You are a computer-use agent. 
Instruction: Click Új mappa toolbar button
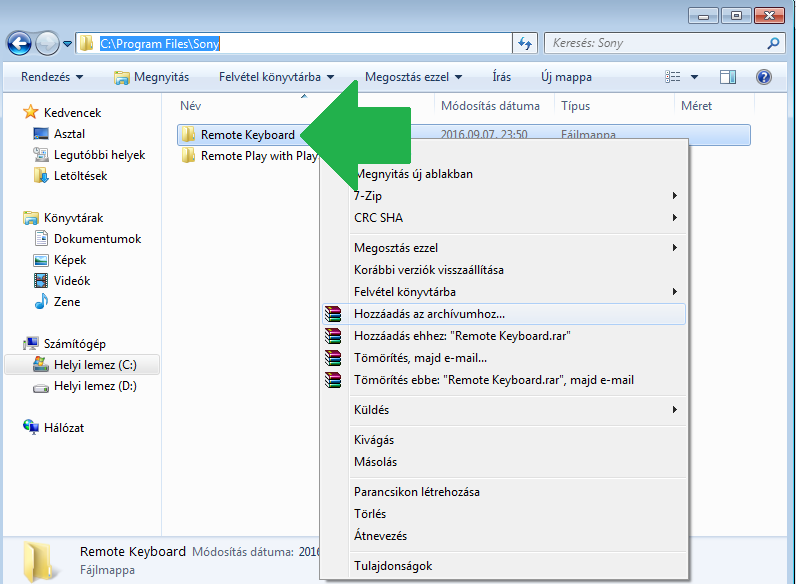pyautogui.click(x=566, y=77)
